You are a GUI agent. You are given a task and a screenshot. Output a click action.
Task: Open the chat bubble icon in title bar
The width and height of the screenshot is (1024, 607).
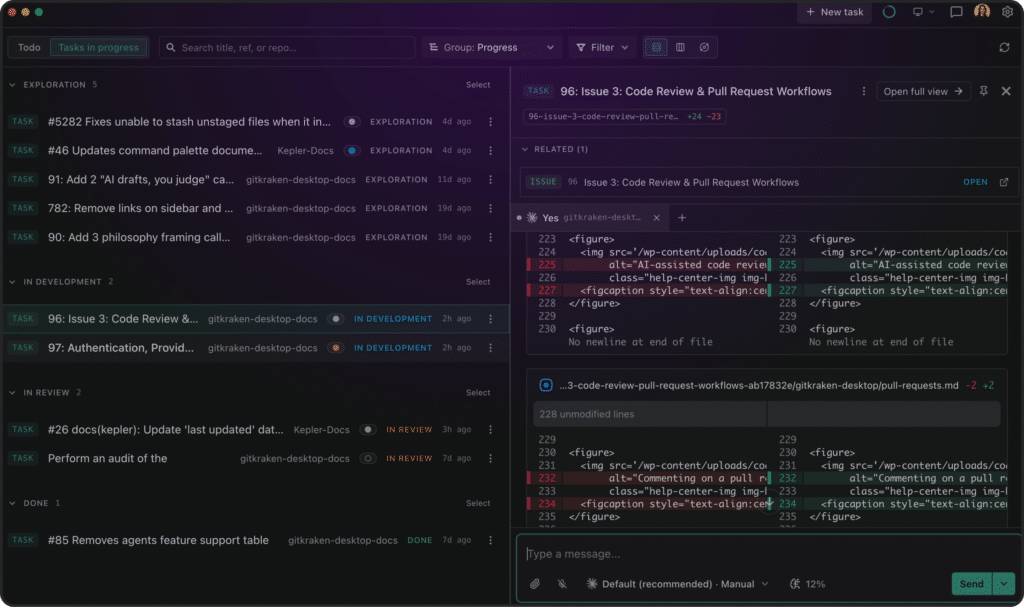tap(956, 12)
